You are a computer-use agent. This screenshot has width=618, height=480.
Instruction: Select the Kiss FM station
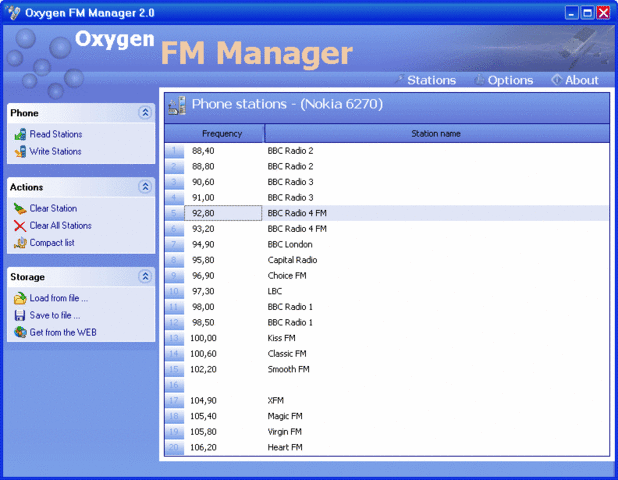[281, 338]
